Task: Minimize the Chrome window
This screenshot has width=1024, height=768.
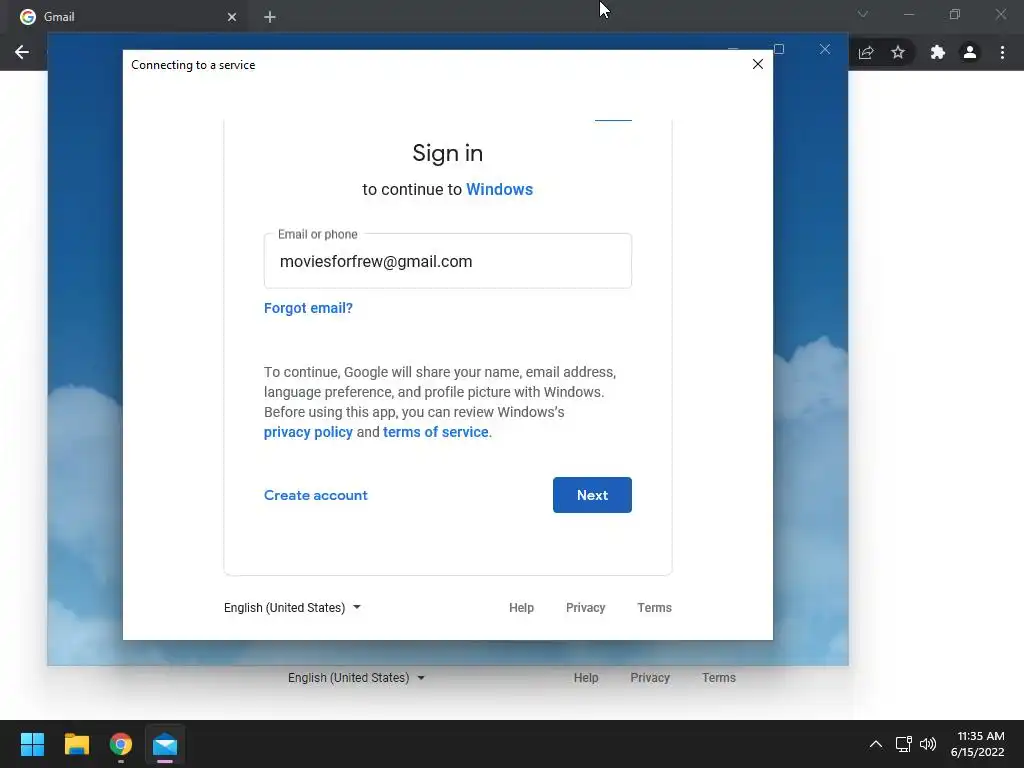Action: point(908,14)
